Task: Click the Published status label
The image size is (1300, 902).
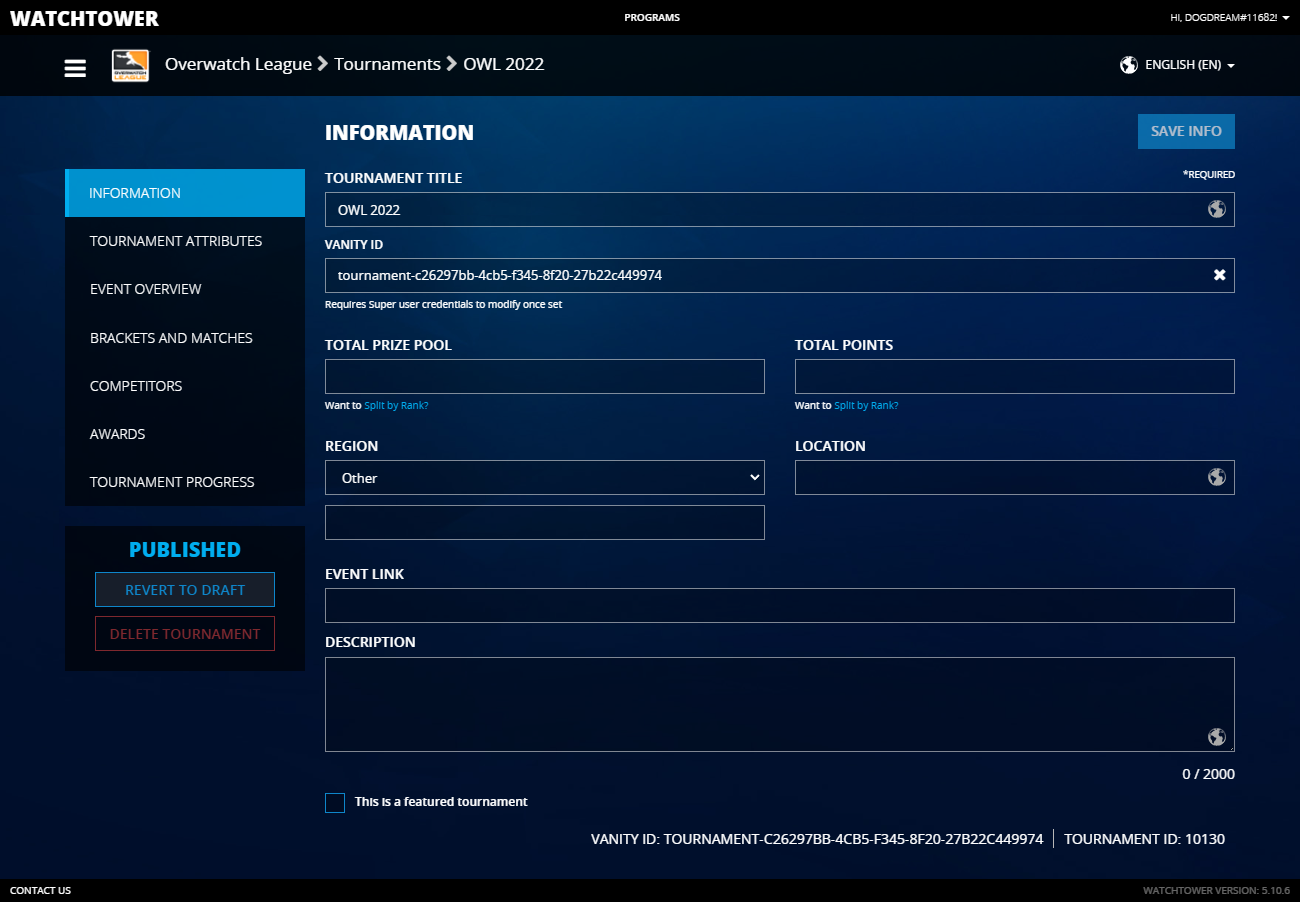Action: coord(185,550)
